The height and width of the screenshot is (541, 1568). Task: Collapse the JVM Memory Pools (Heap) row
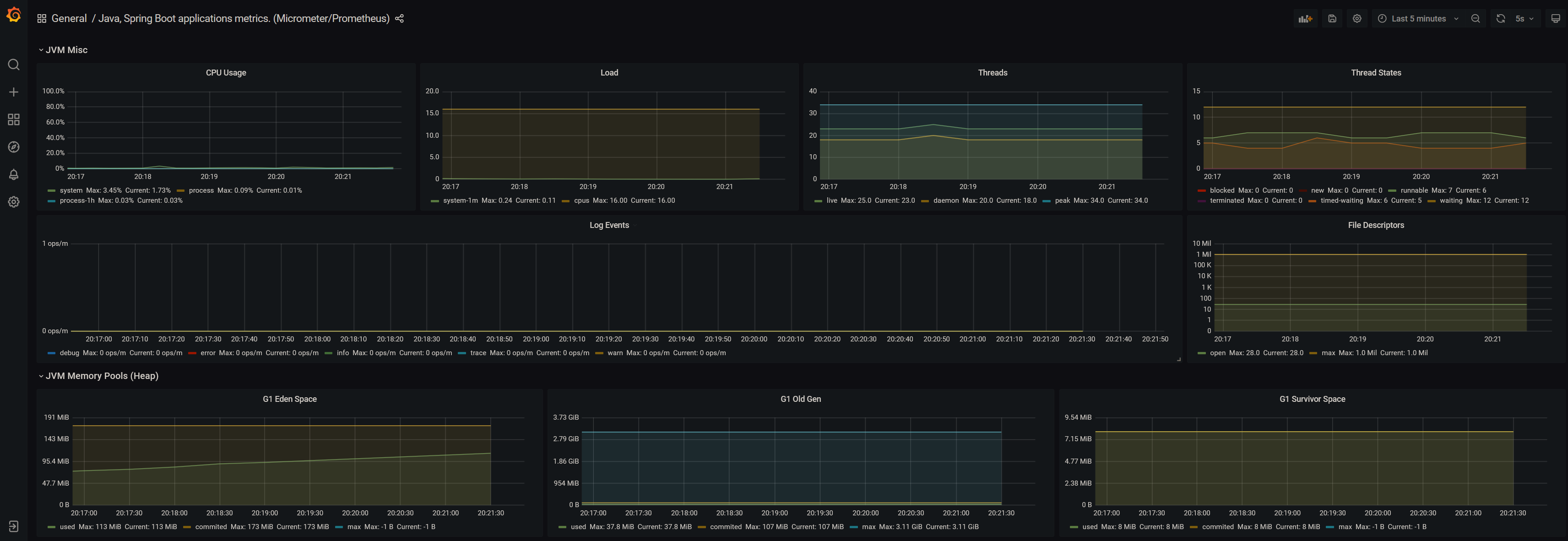(x=101, y=376)
